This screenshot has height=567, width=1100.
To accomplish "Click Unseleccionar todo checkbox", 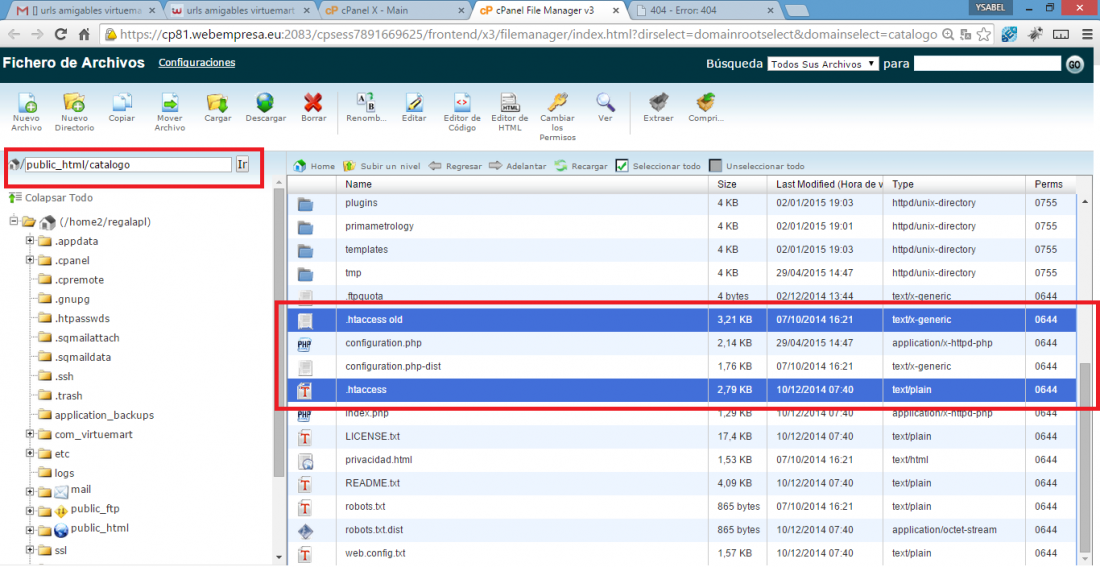I will [716, 166].
